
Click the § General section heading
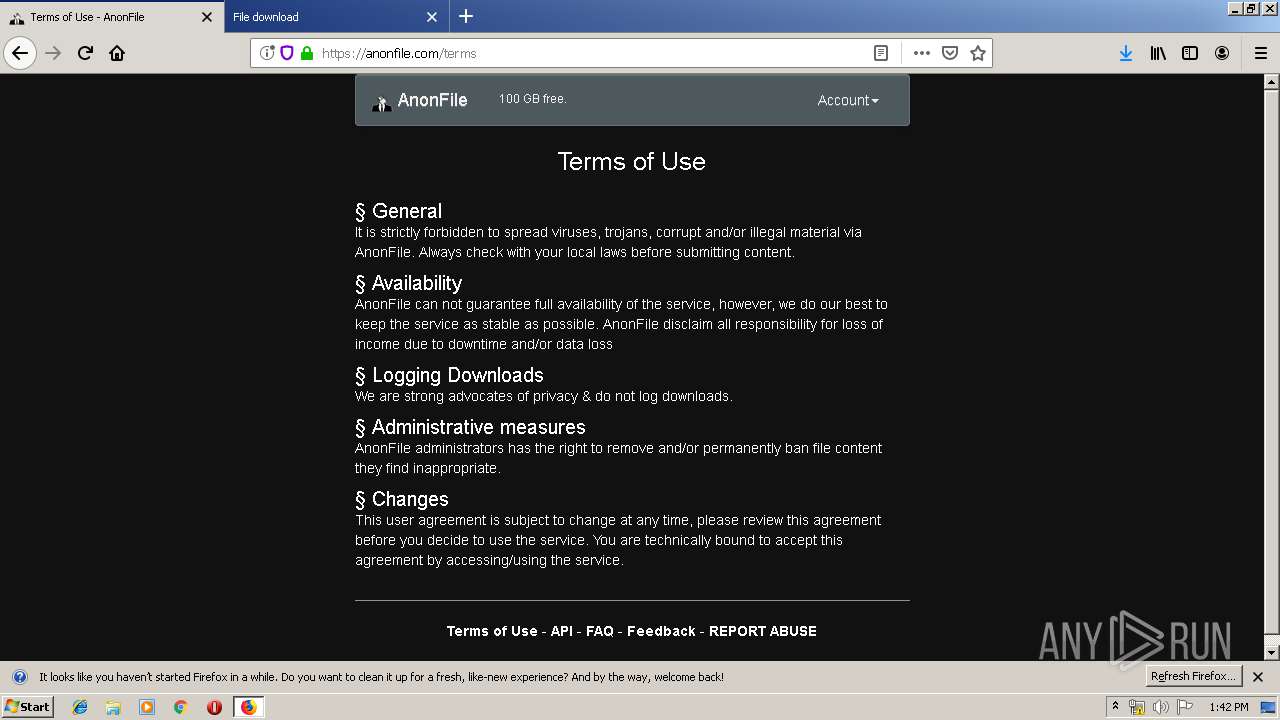point(398,211)
